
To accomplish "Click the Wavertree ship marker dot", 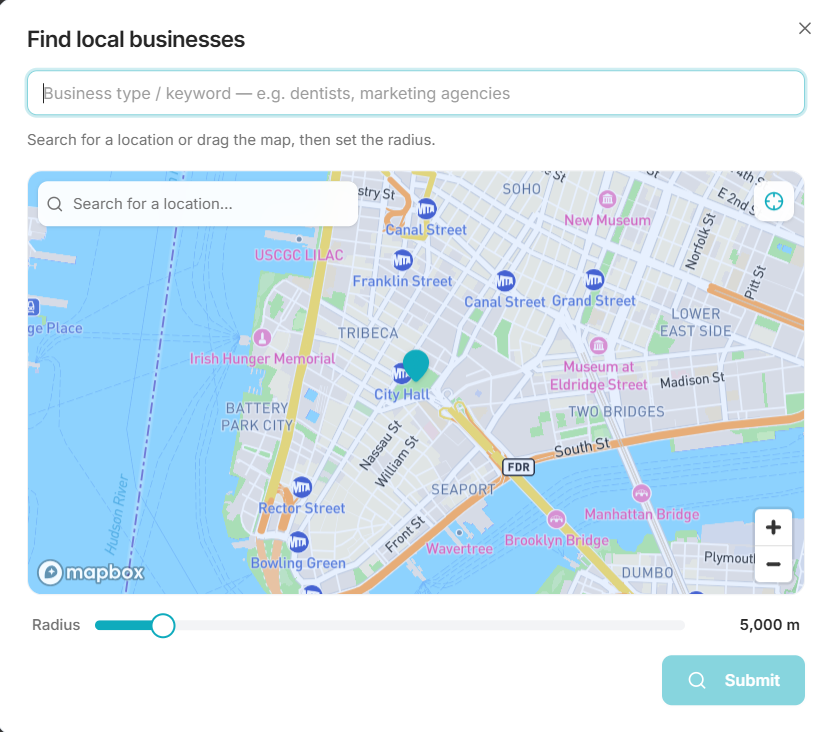I will (459, 533).
